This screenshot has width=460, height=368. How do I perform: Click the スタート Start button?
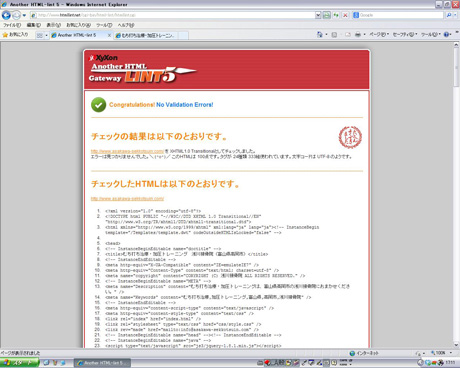click(x=19, y=362)
